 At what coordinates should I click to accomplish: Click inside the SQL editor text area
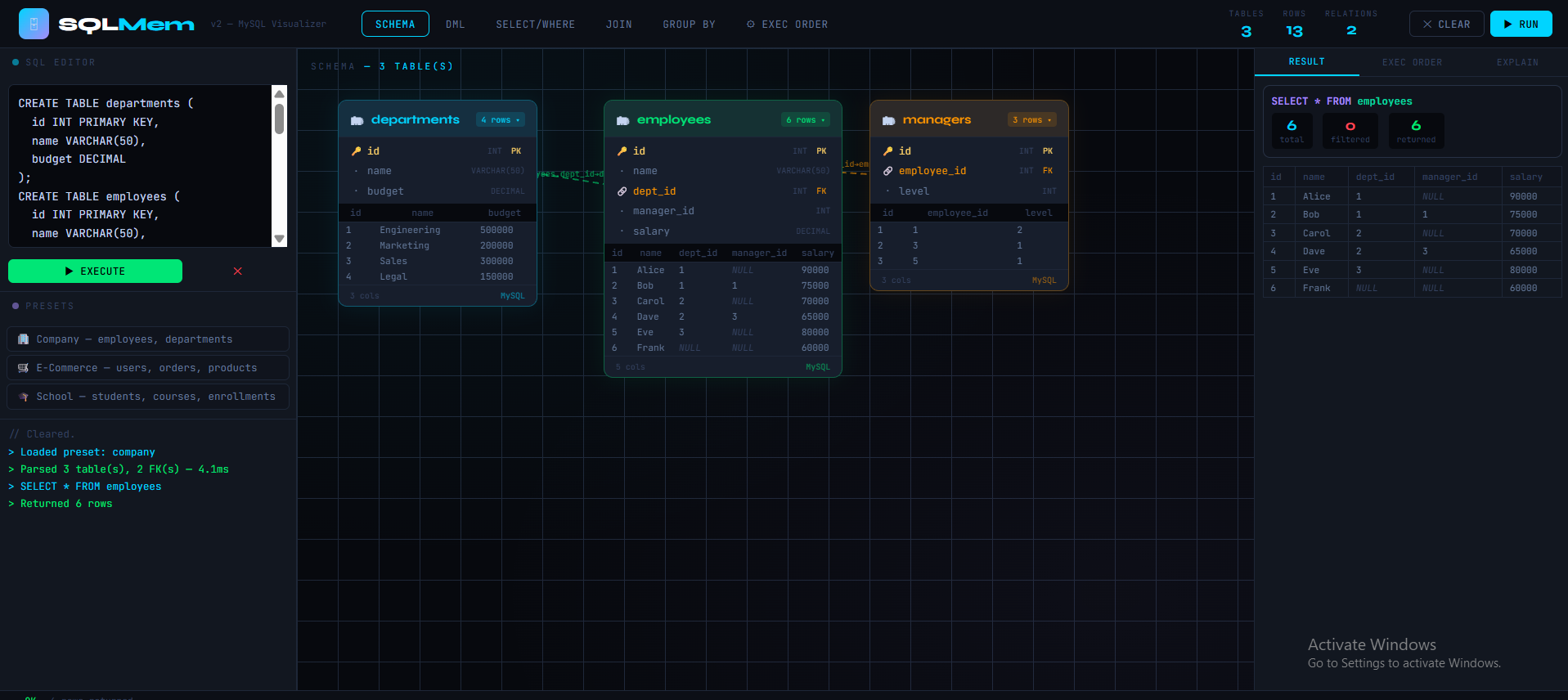pyautogui.click(x=140, y=166)
